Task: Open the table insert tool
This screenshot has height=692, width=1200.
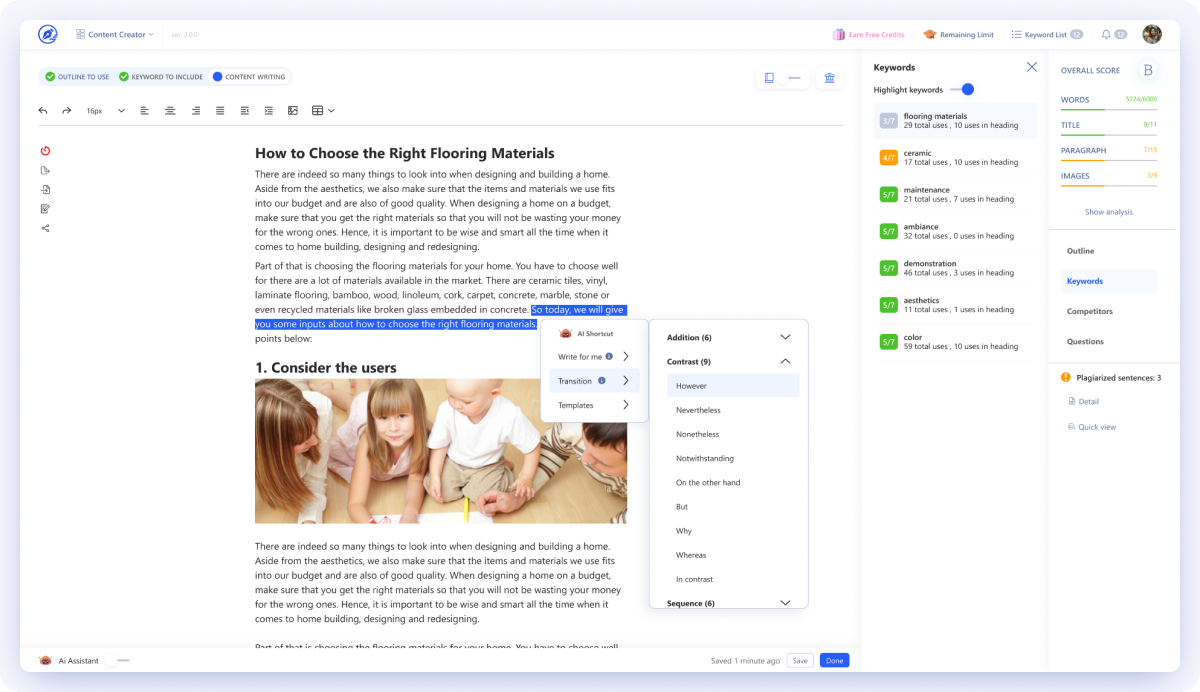Action: 318,111
